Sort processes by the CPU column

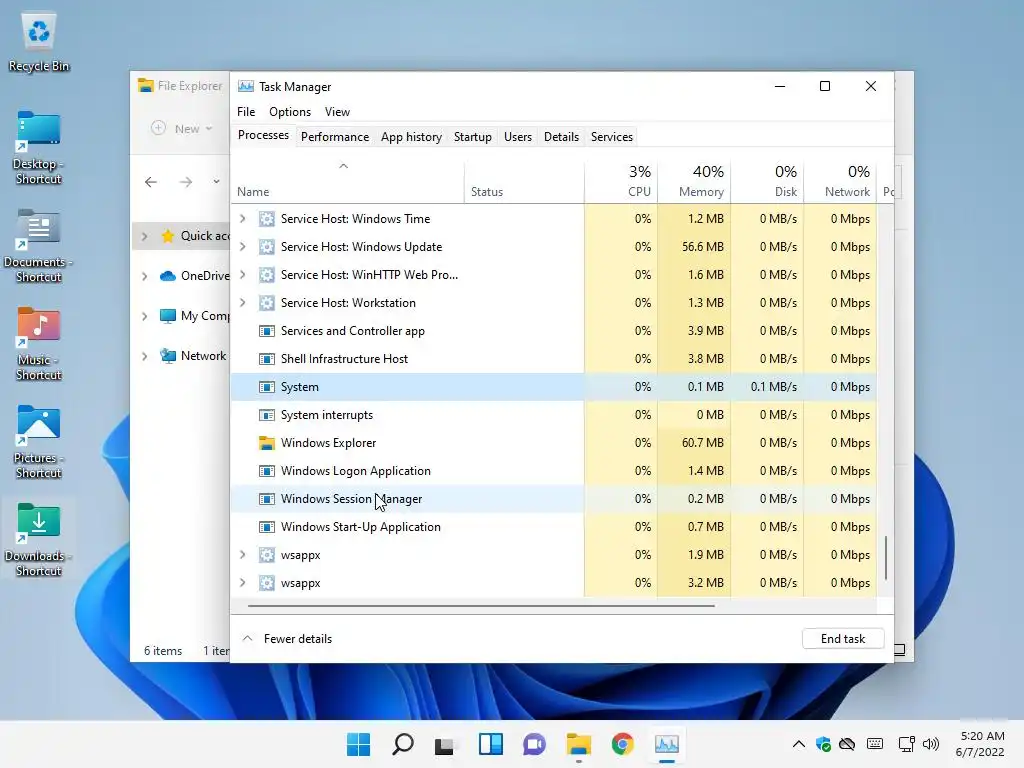621,181
